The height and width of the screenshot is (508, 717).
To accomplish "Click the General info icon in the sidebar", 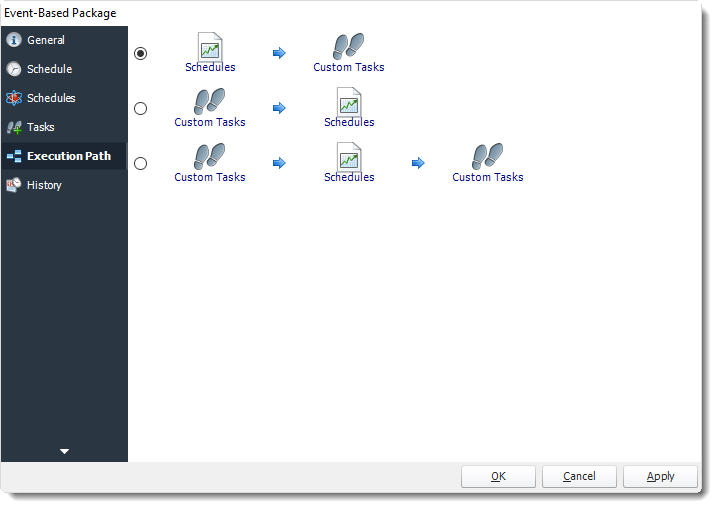I will (x=14, y=40).
